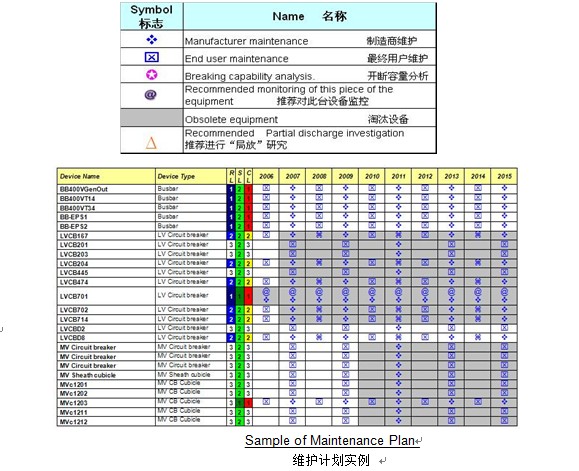Click the Manufacturer maintenance legend text
Screen dimensions: 579x471
pyautogui.click(x=246, y=41)
